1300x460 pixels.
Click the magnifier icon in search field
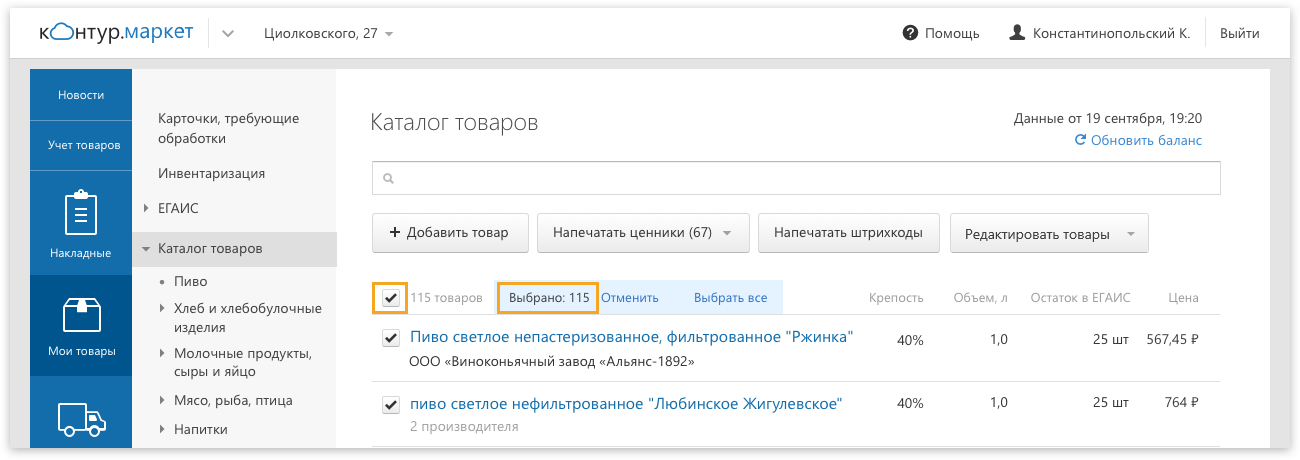pyautogui.click(x=388, y=179)
